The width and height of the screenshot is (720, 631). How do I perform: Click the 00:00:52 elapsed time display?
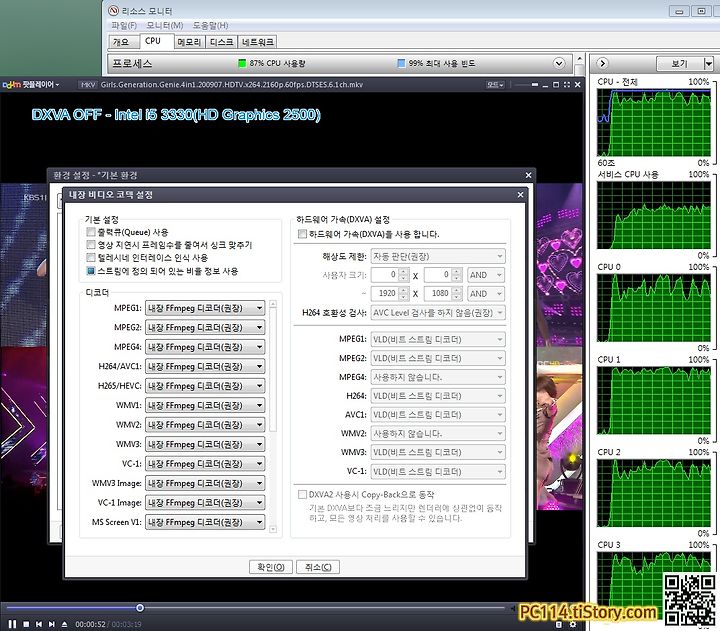click(90, 625)
